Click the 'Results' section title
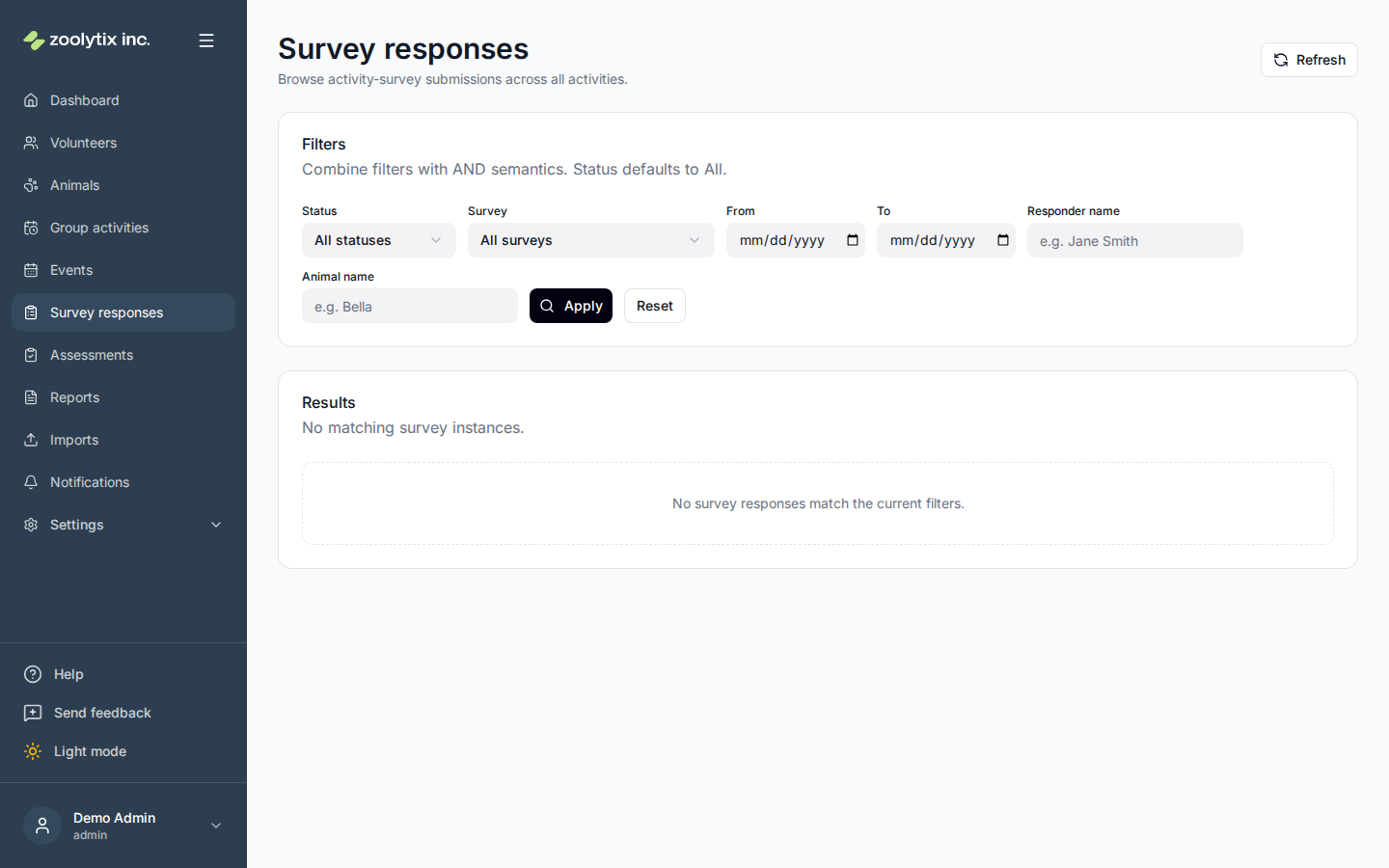The width and height of the screenshot is (1389, 868). 329,402
